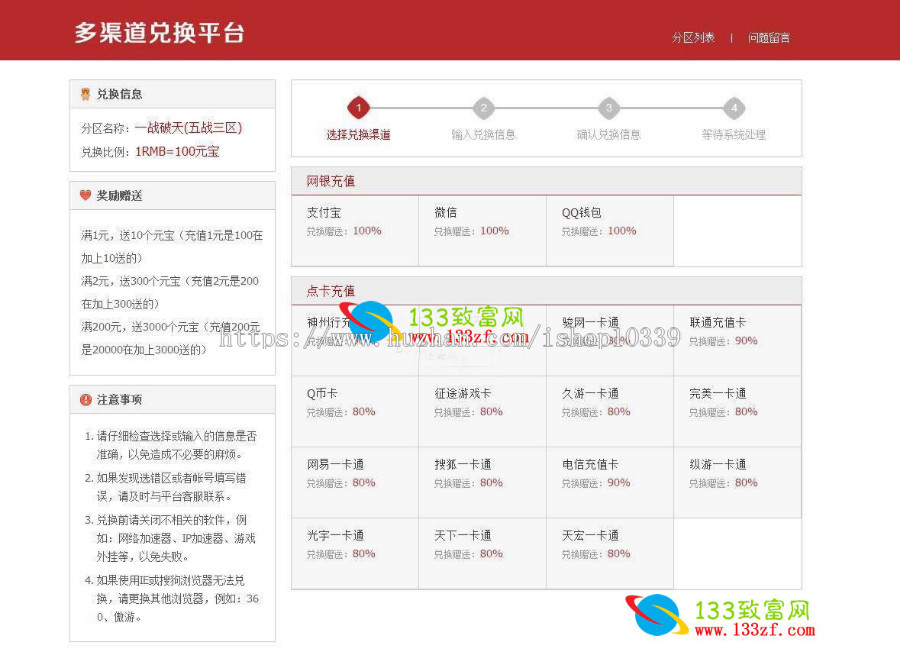Click the 奖励赠送 heart icon
This screenshot has height=671, width=900.
click(x=86, y=195)
